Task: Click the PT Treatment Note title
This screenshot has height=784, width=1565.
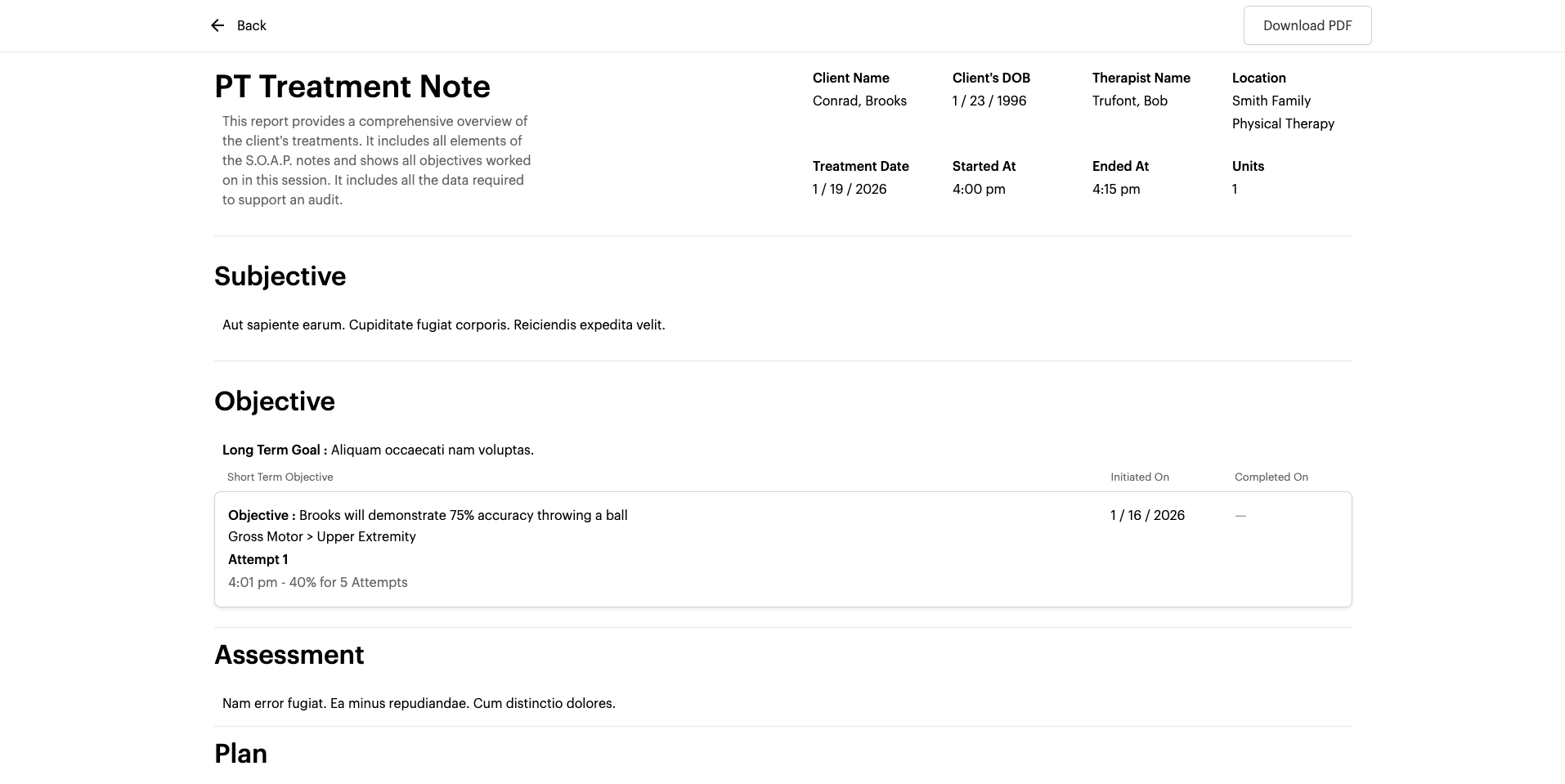Action: point(352,87)
